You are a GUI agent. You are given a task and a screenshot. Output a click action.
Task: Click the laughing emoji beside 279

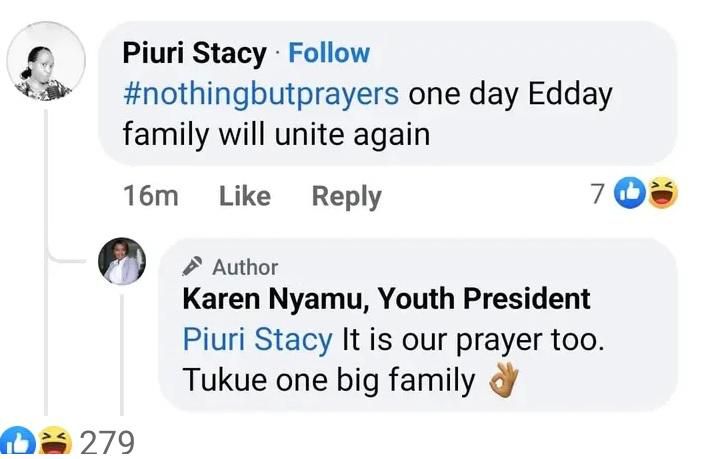tap(49, 442)
